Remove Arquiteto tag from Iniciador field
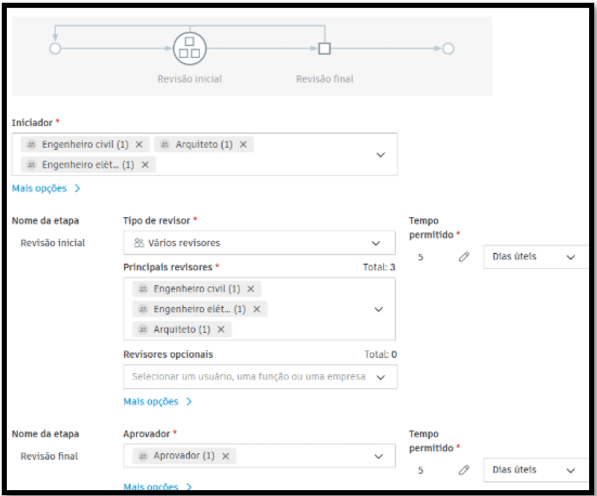 tap(243, 145)
